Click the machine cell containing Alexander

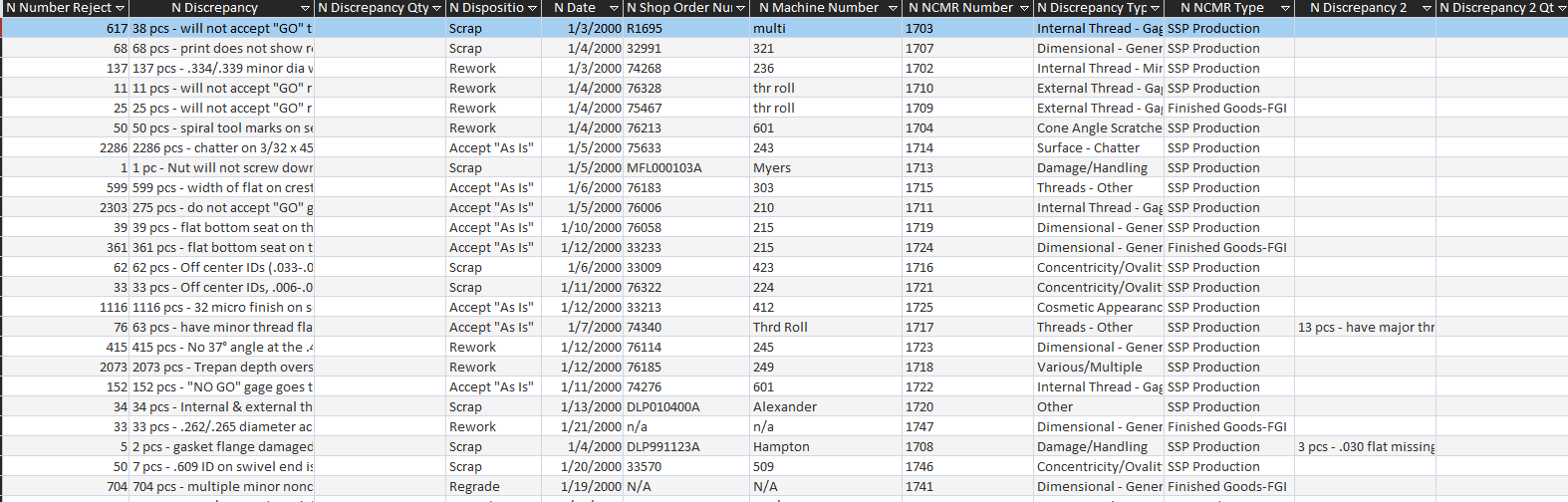(785, 407)
